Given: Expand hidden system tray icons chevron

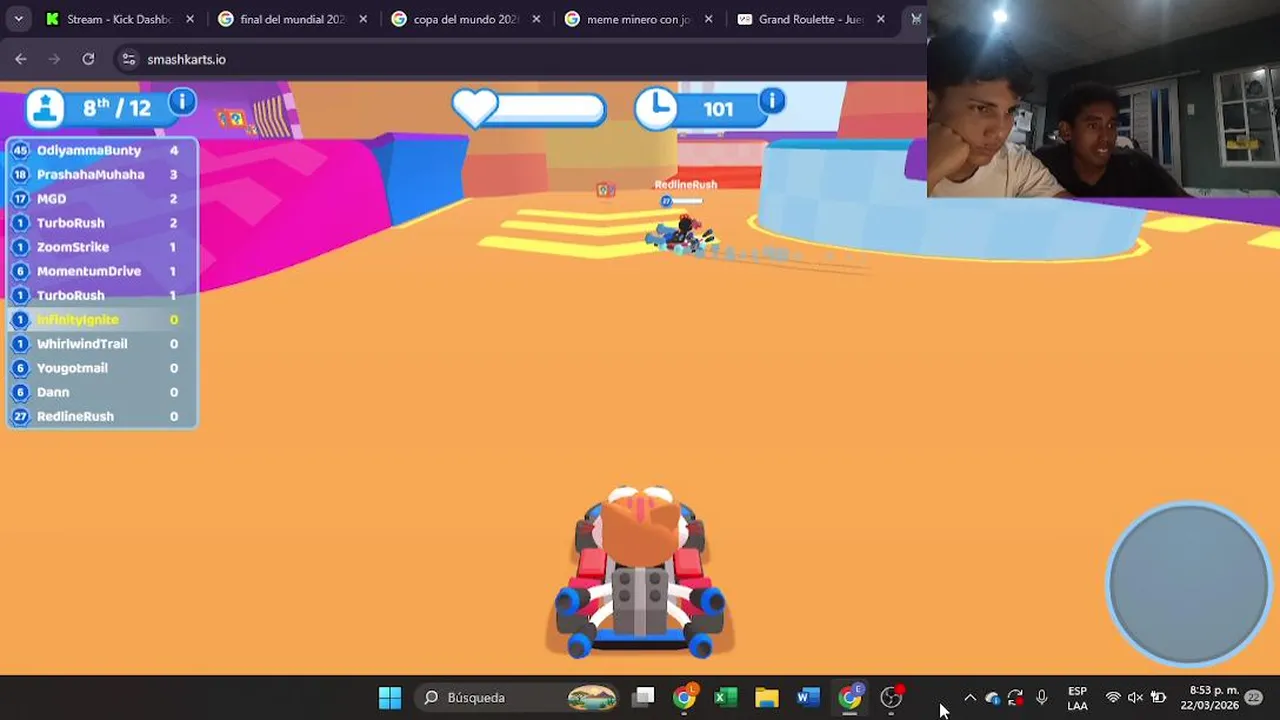Looking at the screenshot, I should 969,698.
